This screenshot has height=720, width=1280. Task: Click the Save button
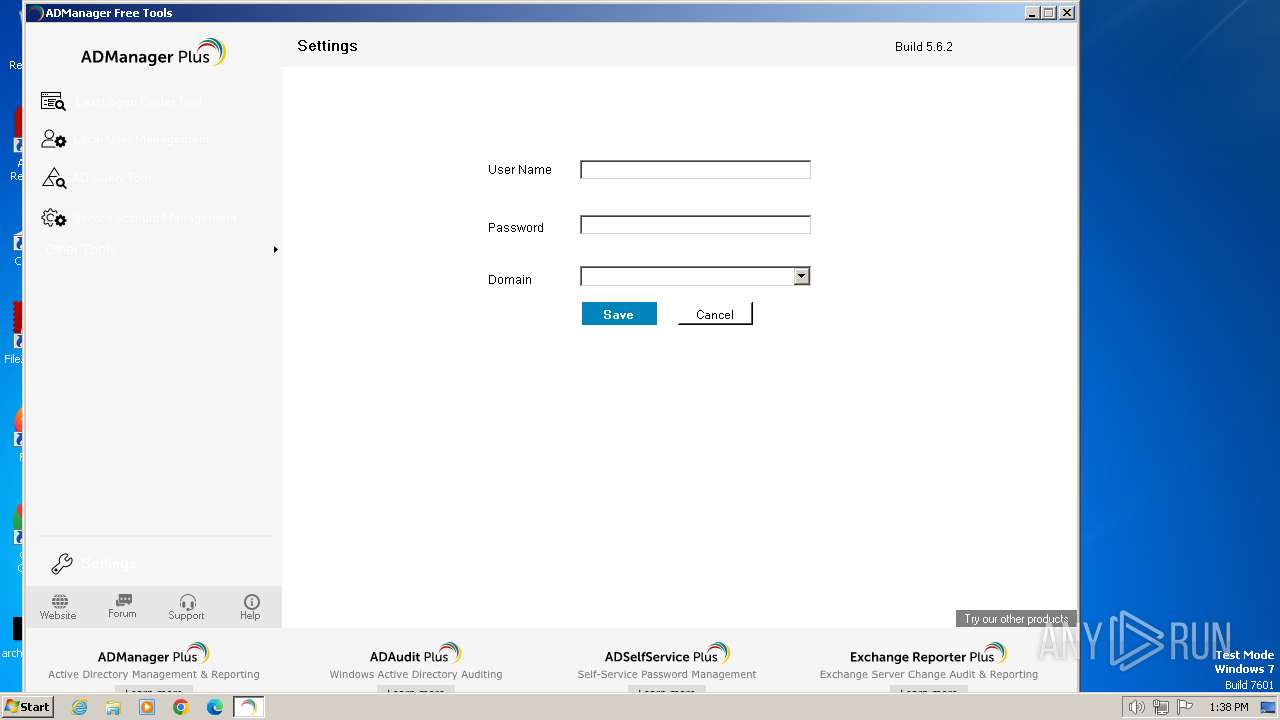coord(619,314)
